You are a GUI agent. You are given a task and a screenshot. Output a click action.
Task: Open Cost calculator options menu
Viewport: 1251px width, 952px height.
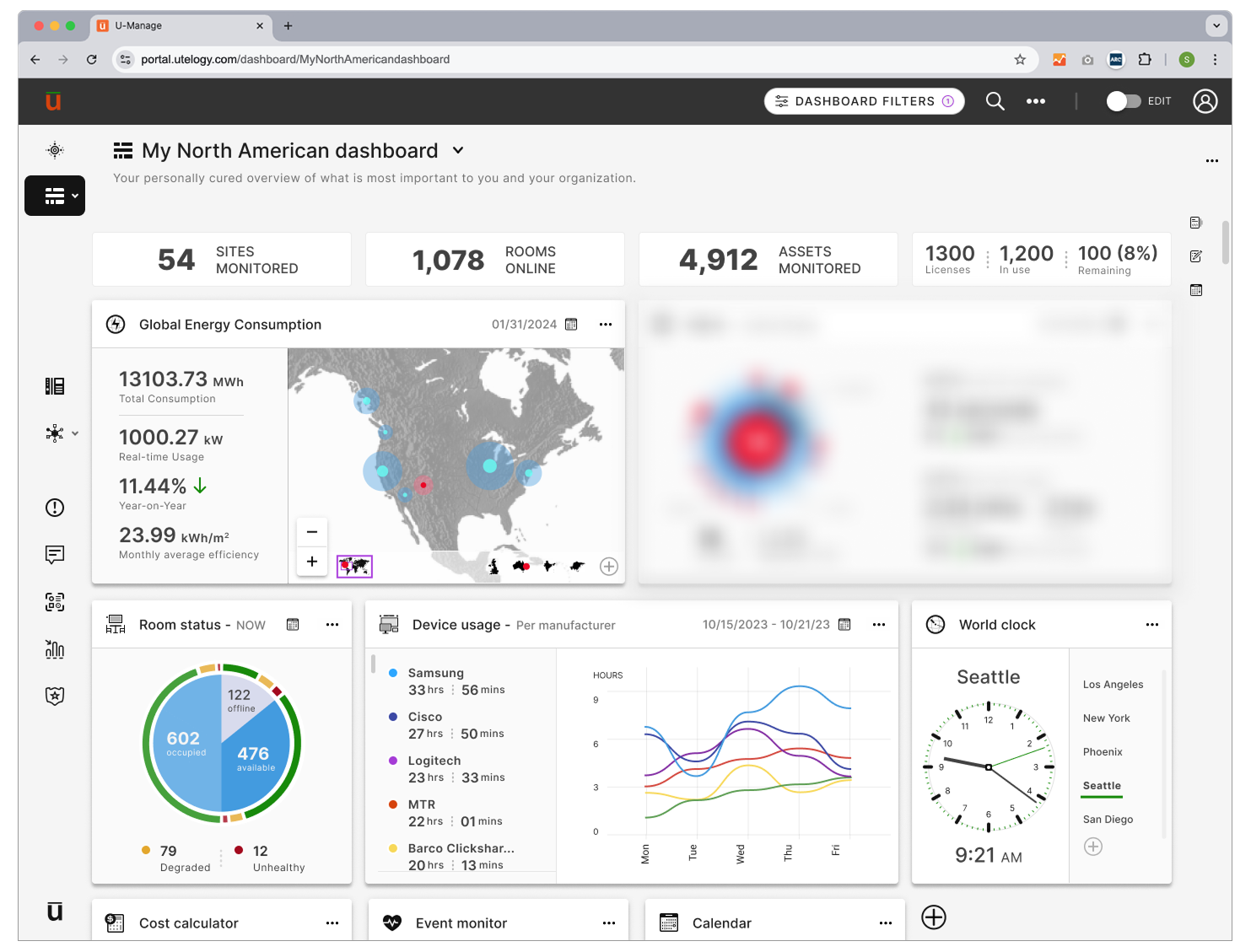[x=332, y=923]
